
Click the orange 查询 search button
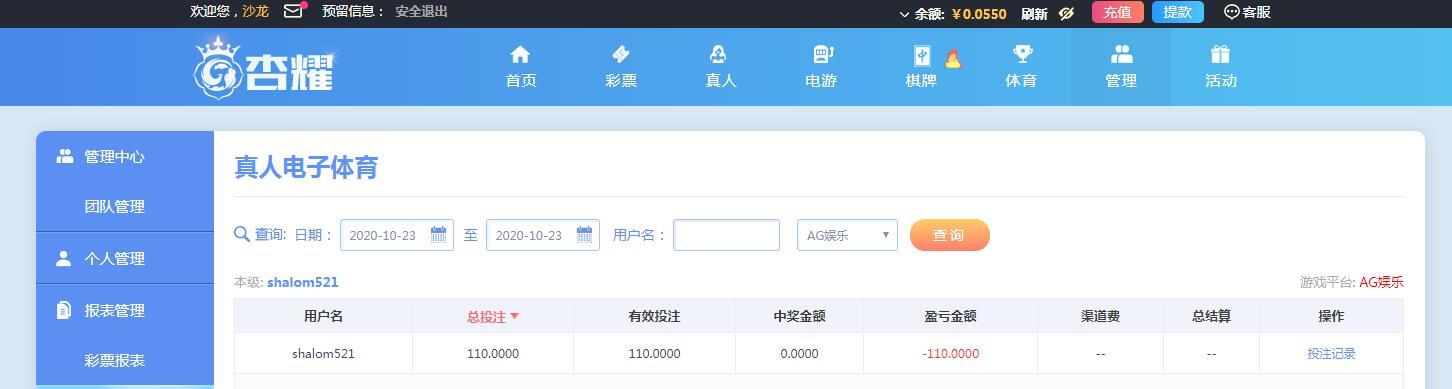pyautogui.click(x=949, y=235)
